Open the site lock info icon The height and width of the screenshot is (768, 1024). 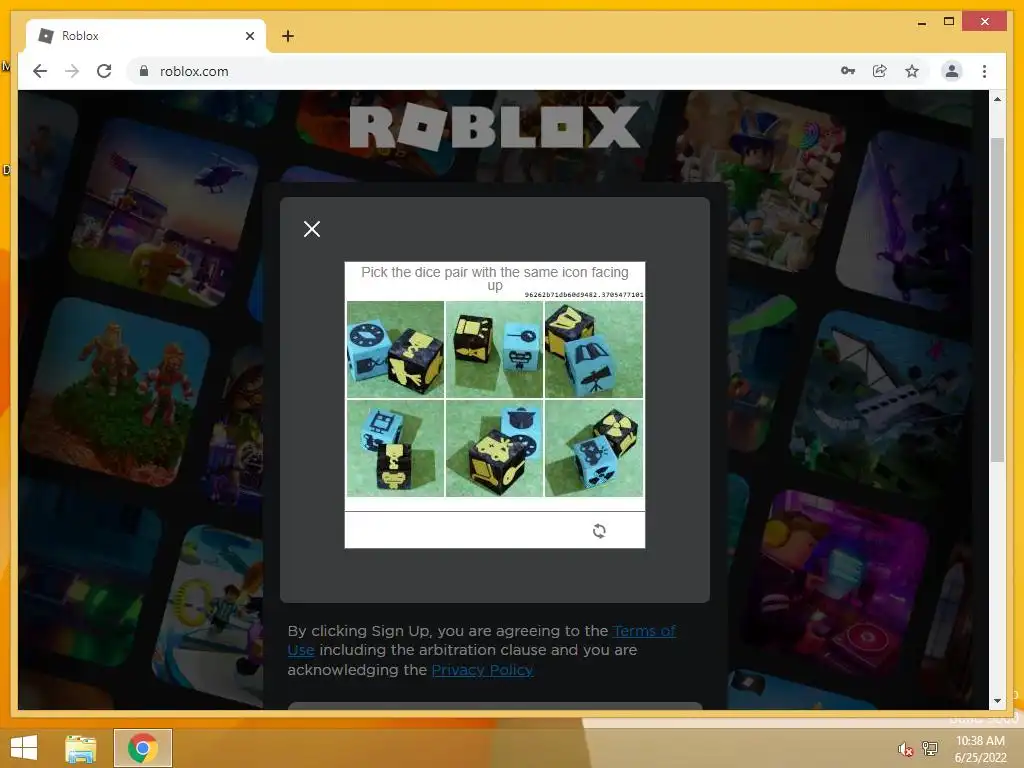[144, 71]
